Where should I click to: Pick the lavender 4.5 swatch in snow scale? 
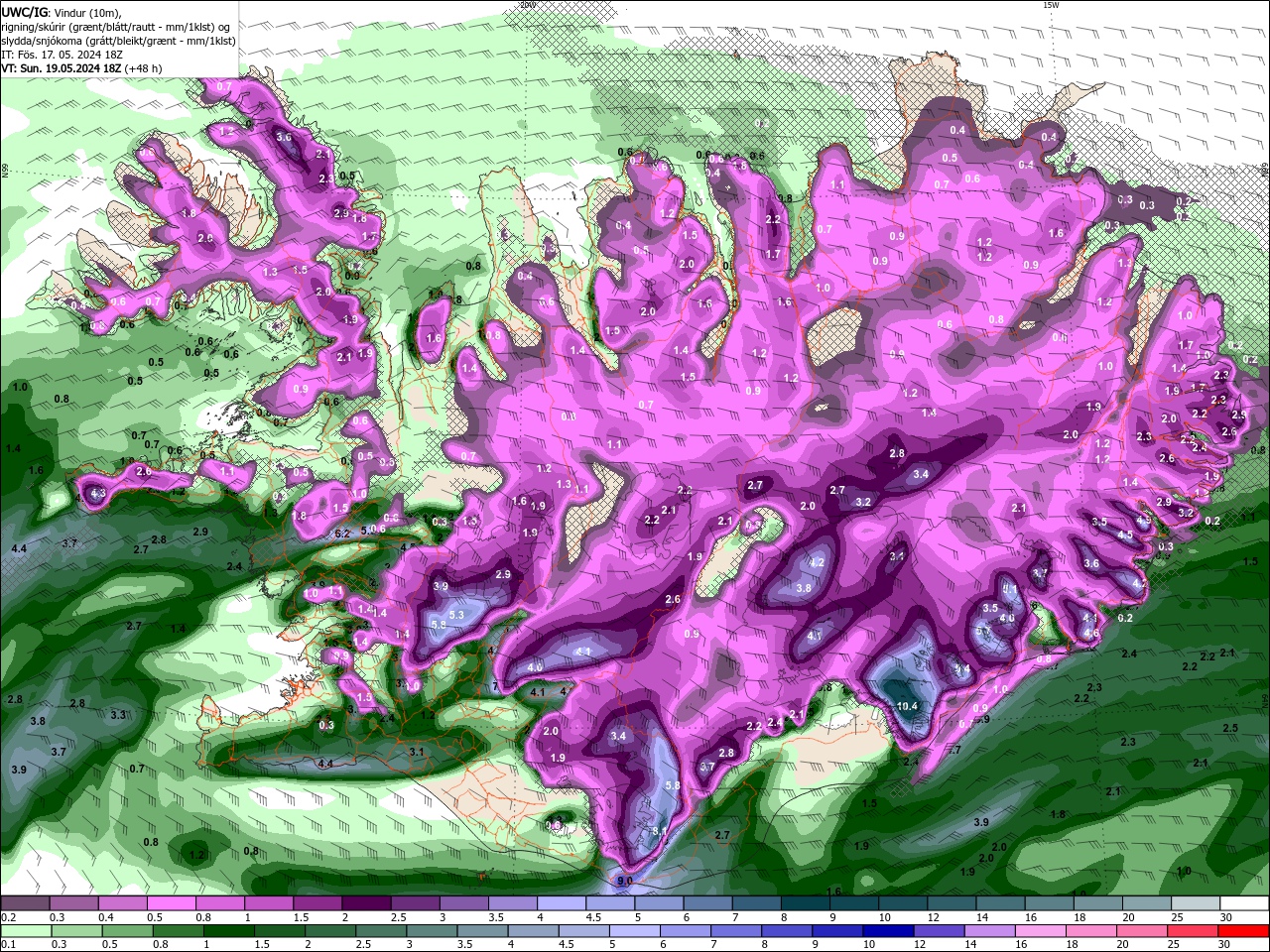point(610,903)
